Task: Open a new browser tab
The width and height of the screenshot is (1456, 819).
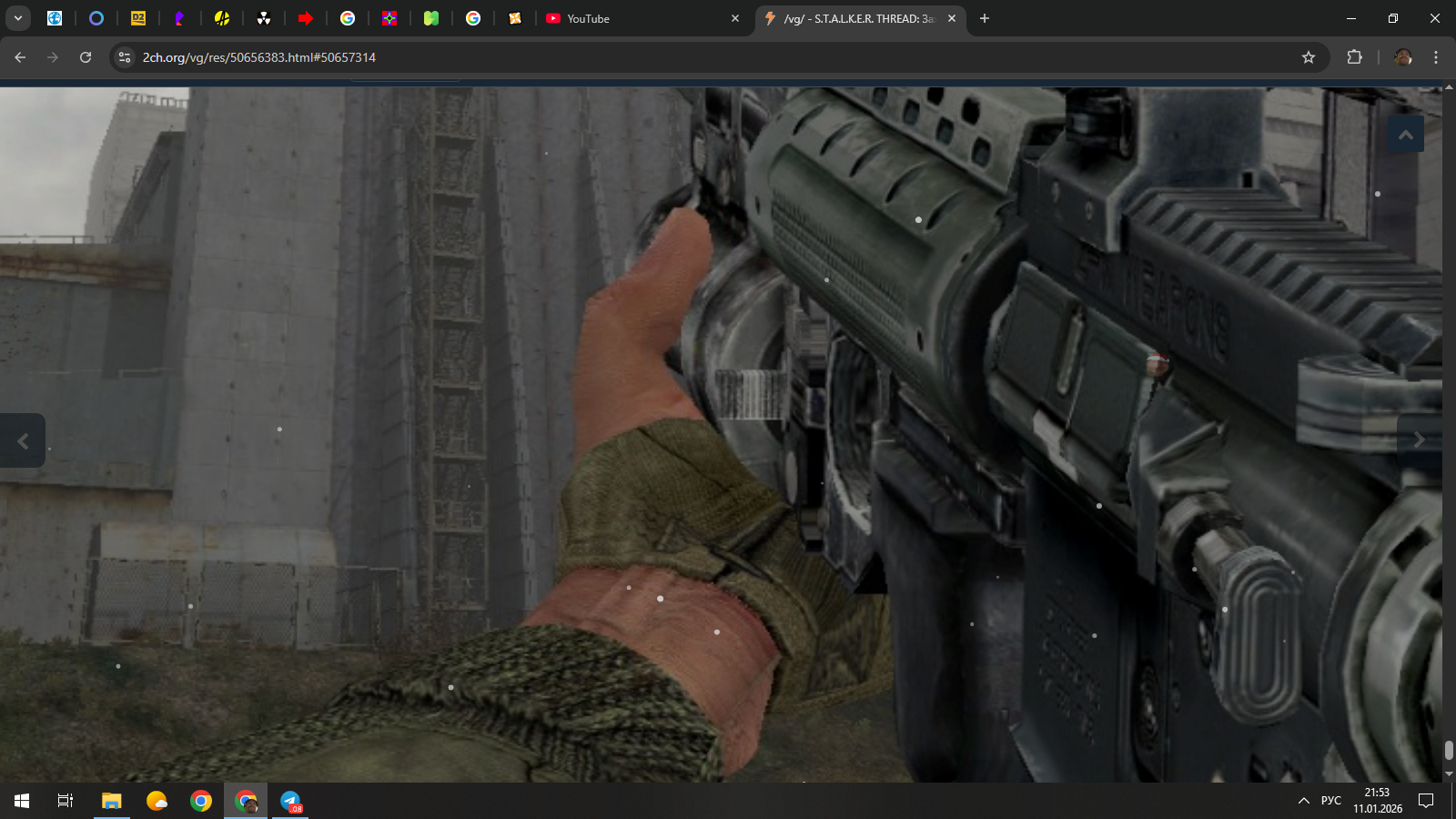Action: [985, 18]
